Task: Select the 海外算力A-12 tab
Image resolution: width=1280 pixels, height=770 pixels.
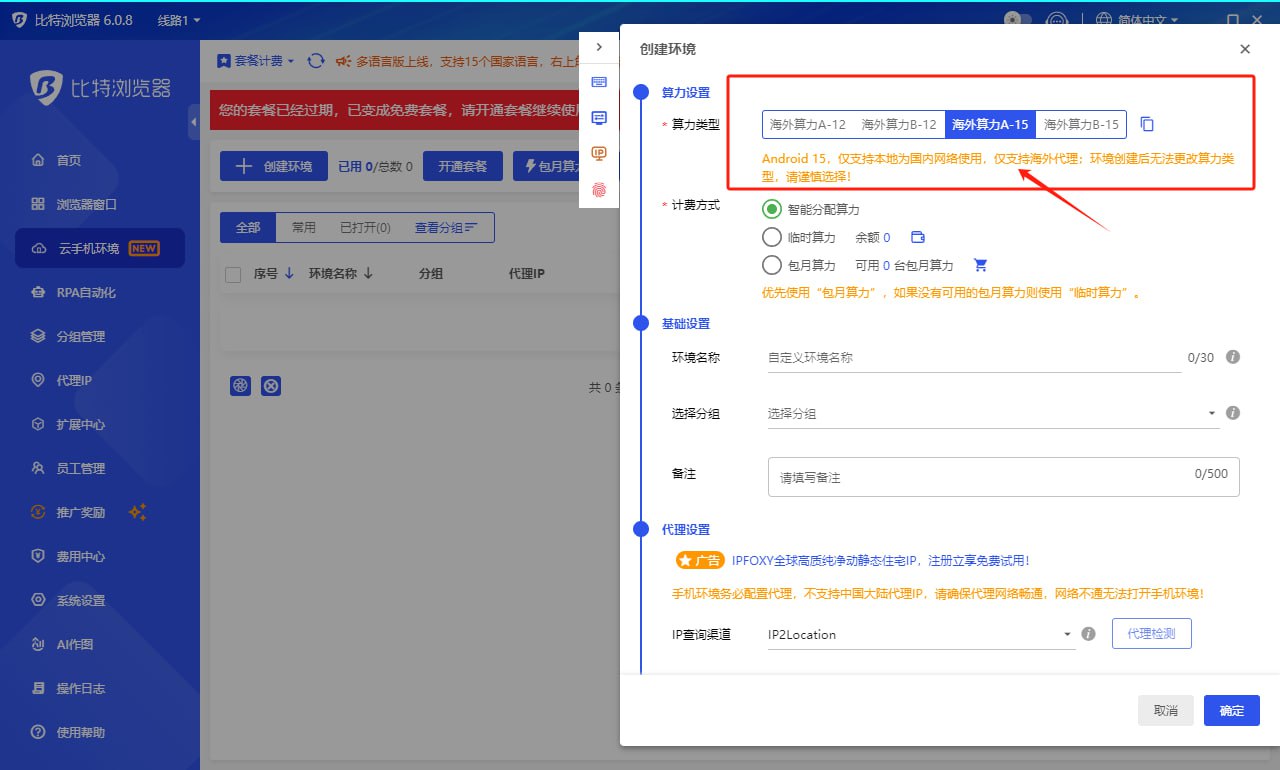Action: [x=808, y=125]
